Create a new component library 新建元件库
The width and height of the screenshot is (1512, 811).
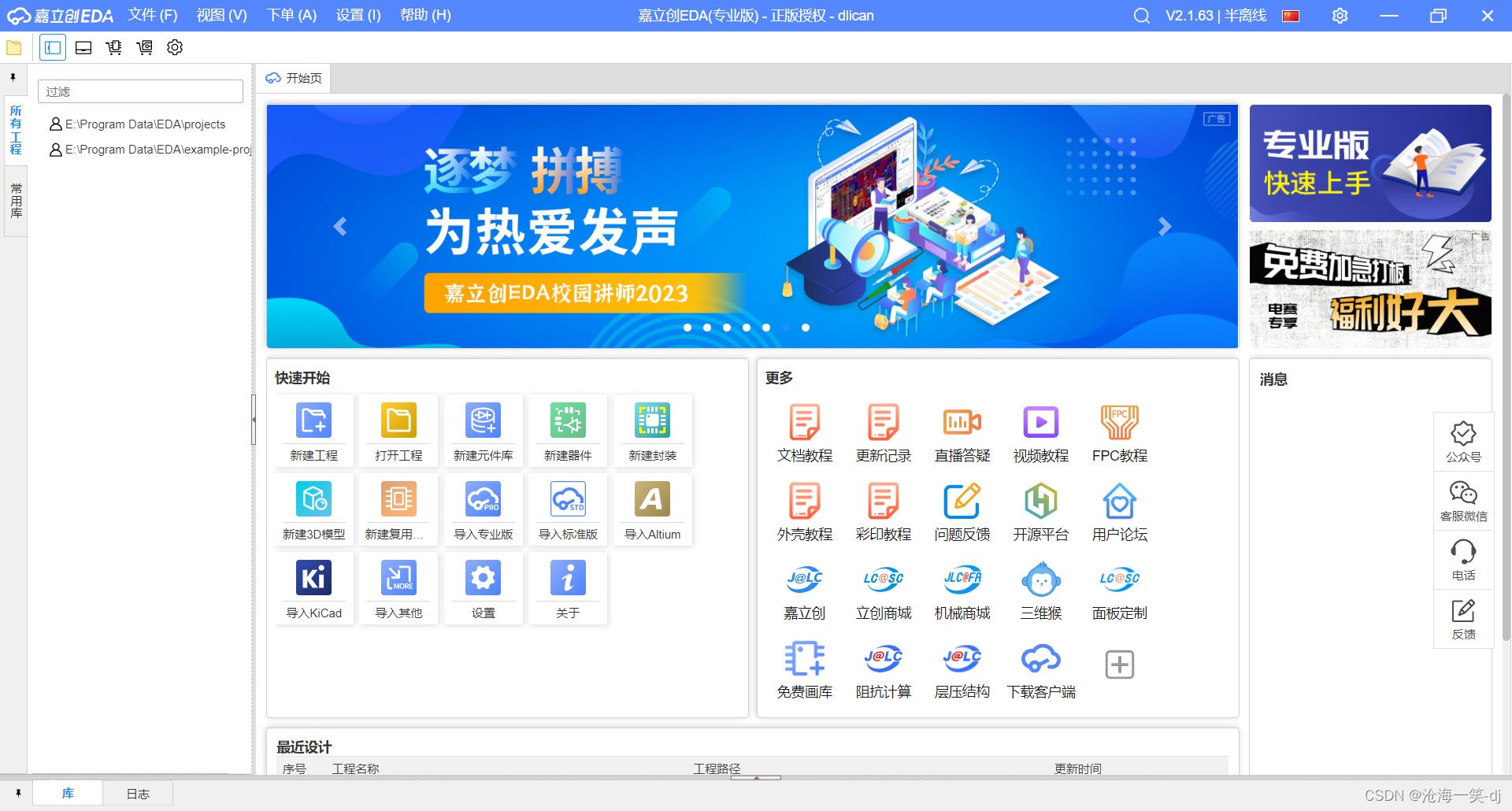(x=483, y=420)
